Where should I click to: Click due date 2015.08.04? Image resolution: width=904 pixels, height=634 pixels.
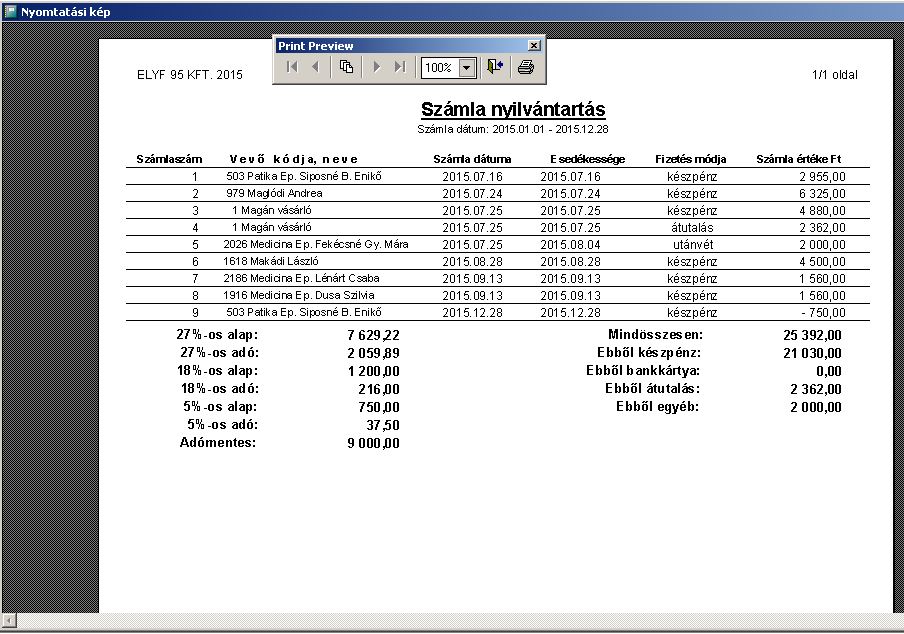click(x=570, y=244)
